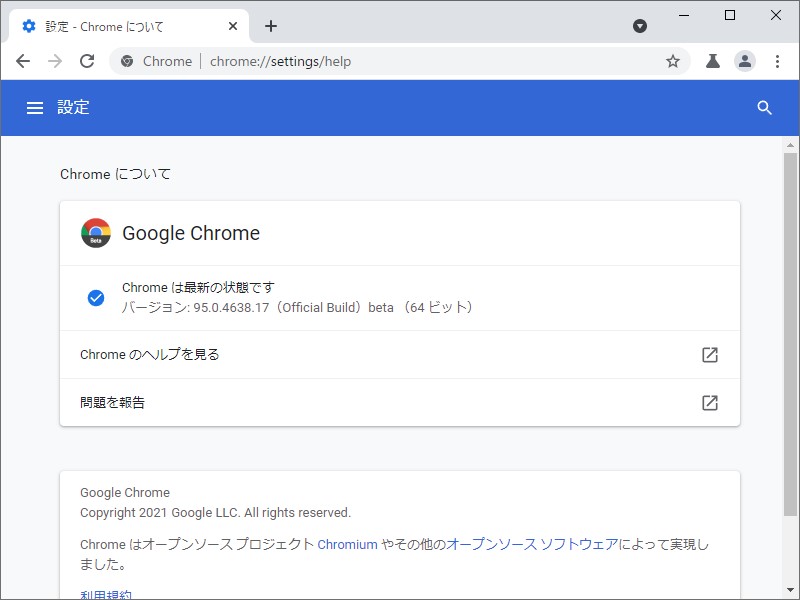
Task: Open the settings hamburger menu
Action: (35, 107)
